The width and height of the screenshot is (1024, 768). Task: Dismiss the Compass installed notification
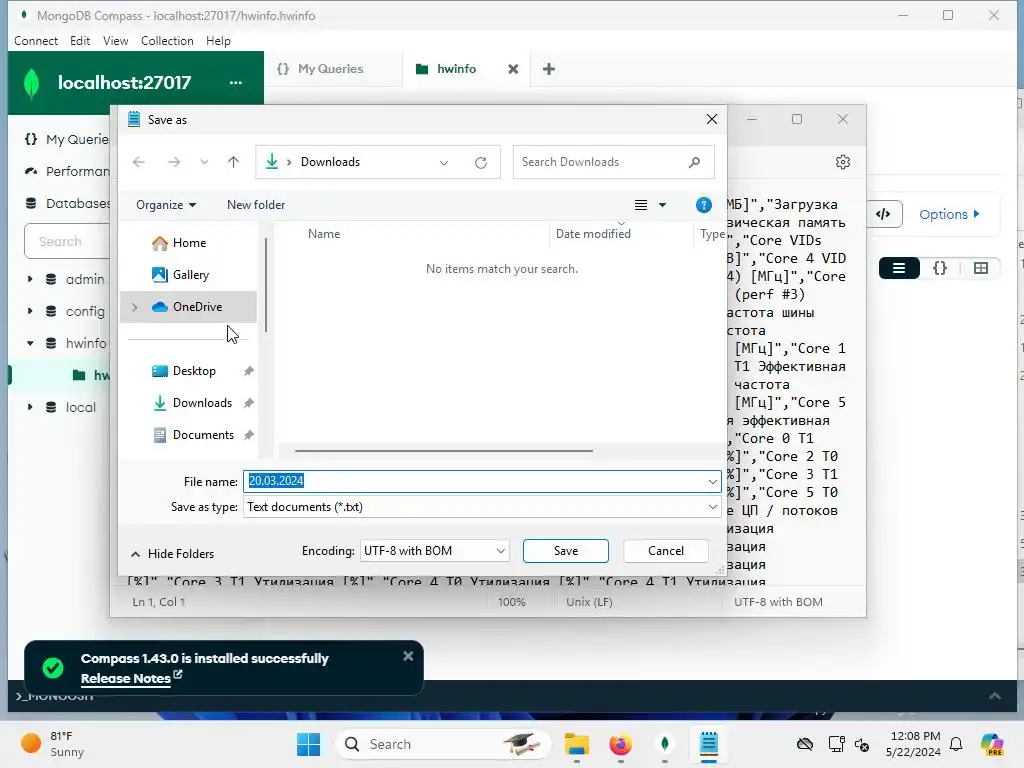click(x=408, y=656)
